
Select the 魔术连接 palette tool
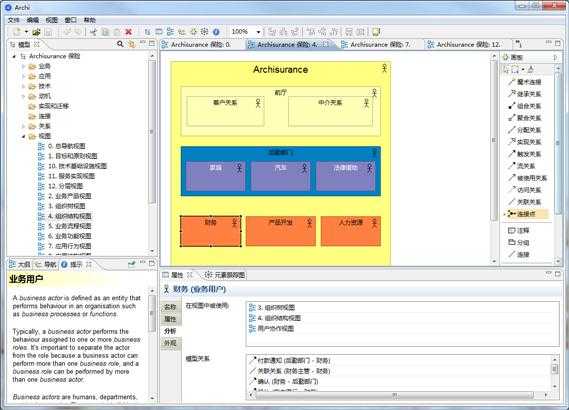click(525, 82)
